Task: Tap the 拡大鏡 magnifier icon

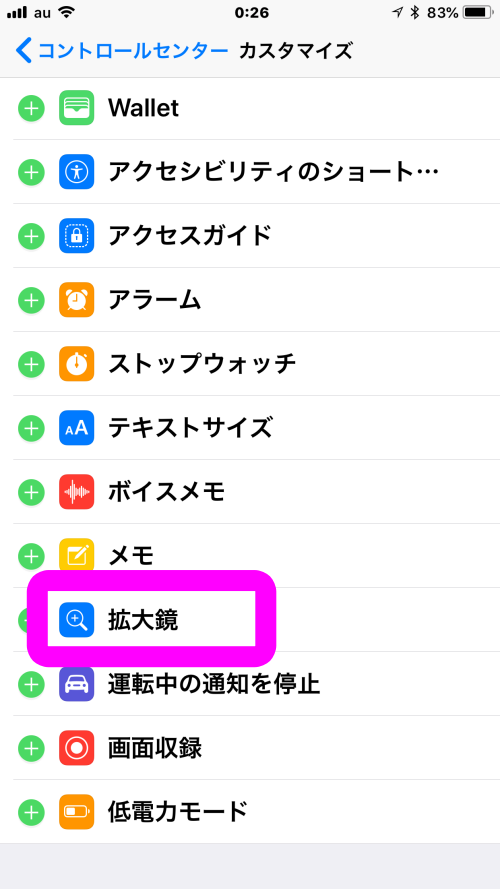Action: pyautogui.click(x=77, y=620)
